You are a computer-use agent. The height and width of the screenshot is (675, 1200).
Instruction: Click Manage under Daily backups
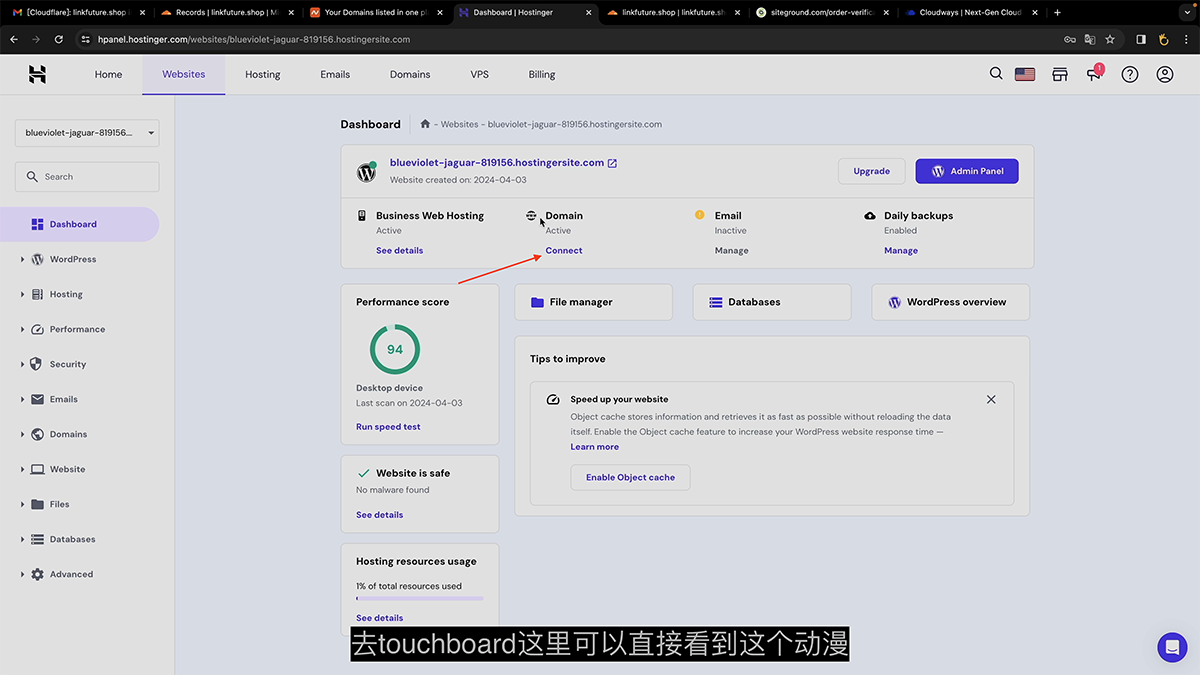(901, 250)
